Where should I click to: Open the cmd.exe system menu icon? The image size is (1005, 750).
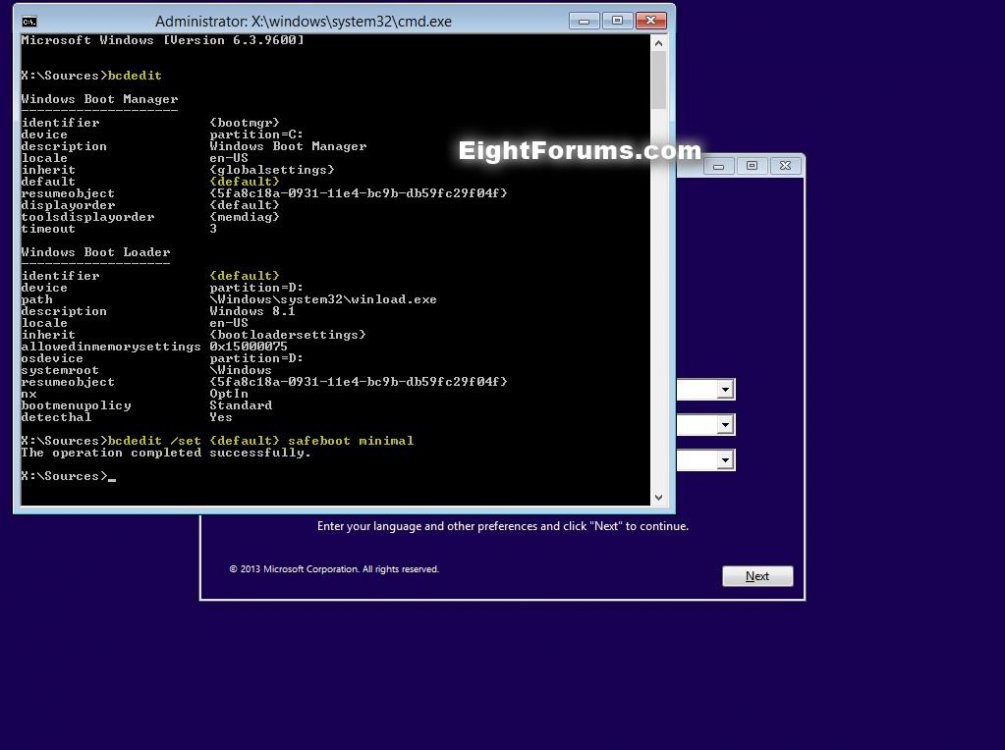coord(30,21)
